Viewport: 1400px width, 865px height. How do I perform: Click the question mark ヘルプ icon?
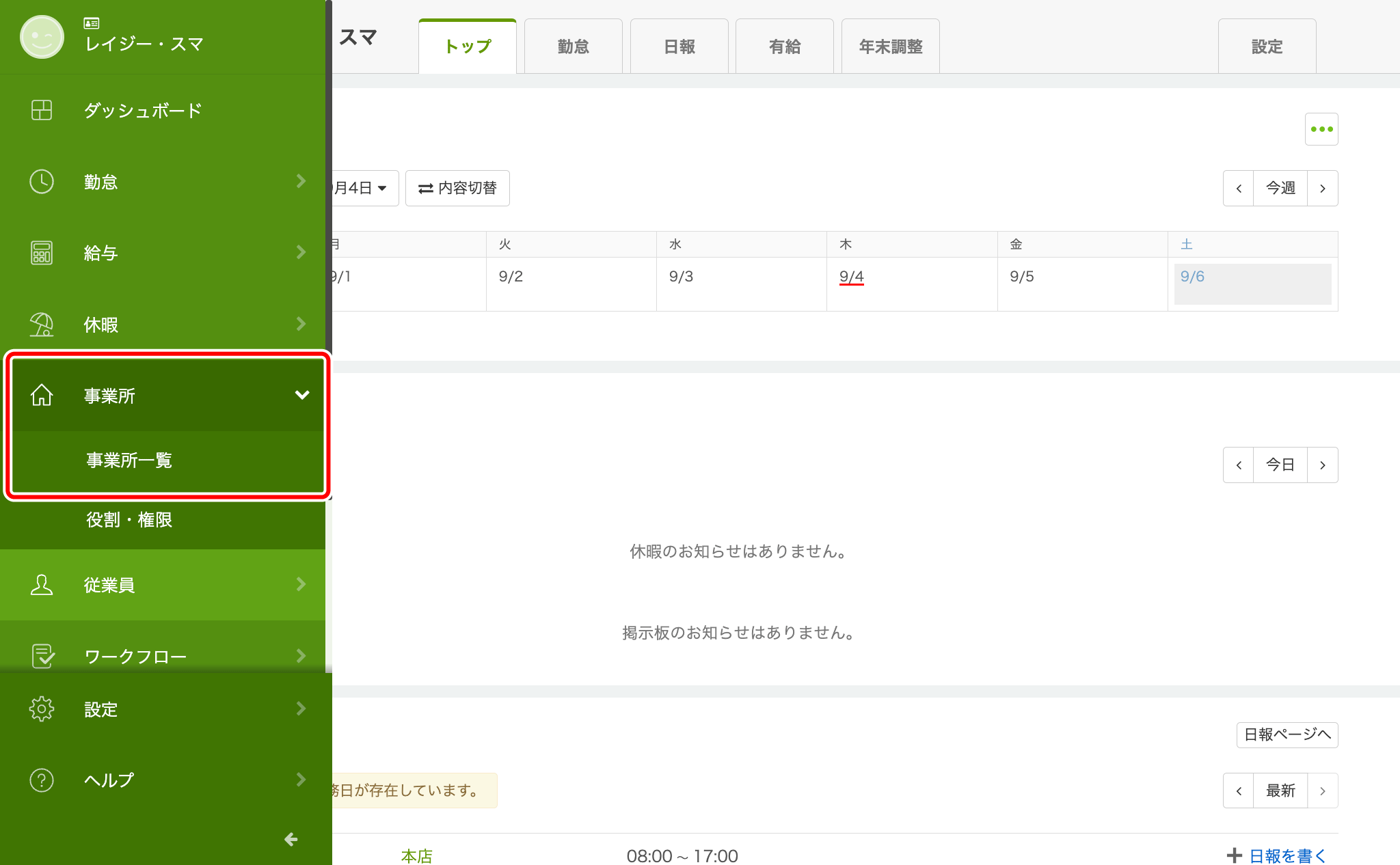coord(42,780)
